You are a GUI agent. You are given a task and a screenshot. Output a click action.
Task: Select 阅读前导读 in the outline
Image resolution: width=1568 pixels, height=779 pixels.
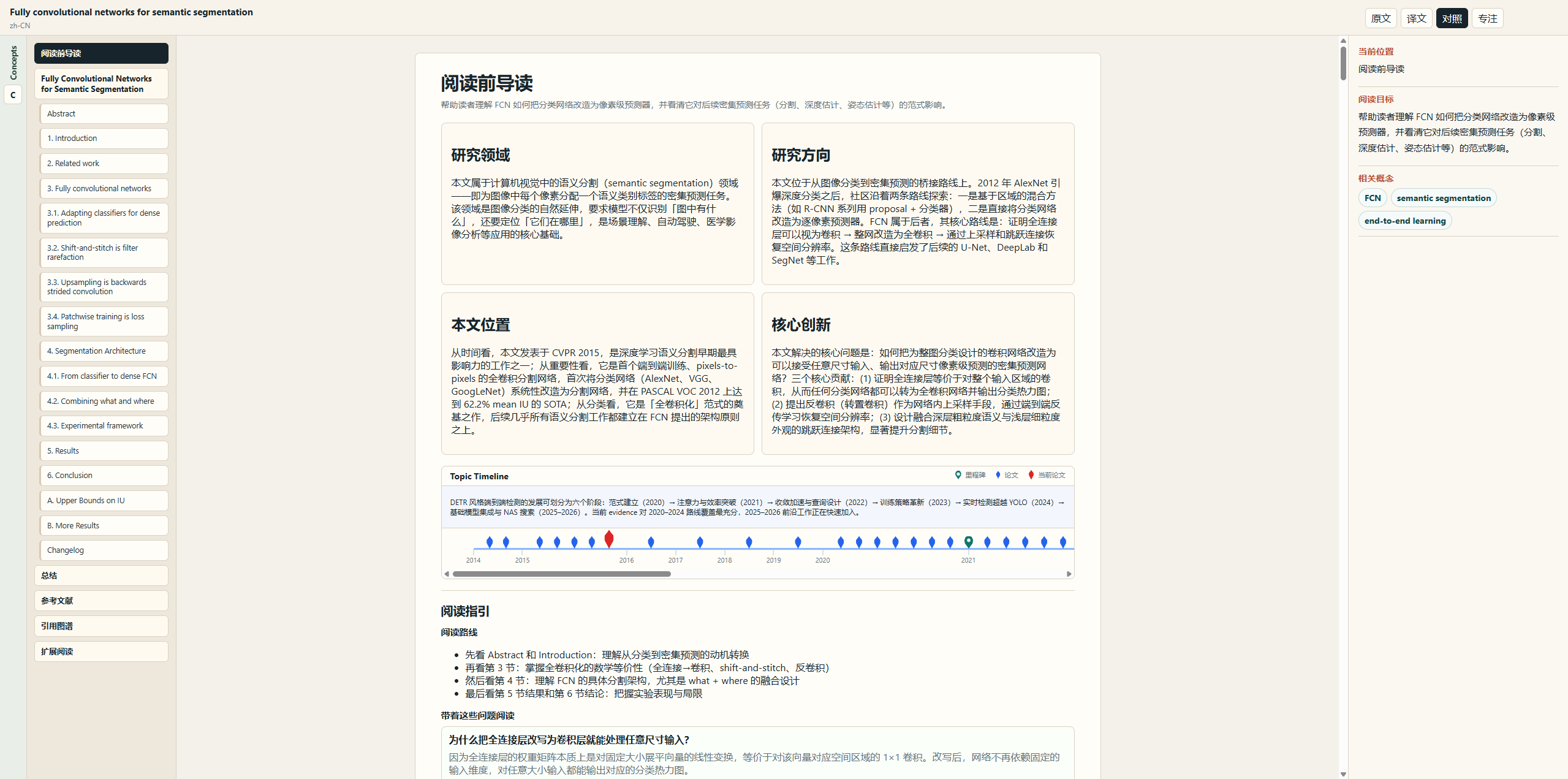coord(101,53)
